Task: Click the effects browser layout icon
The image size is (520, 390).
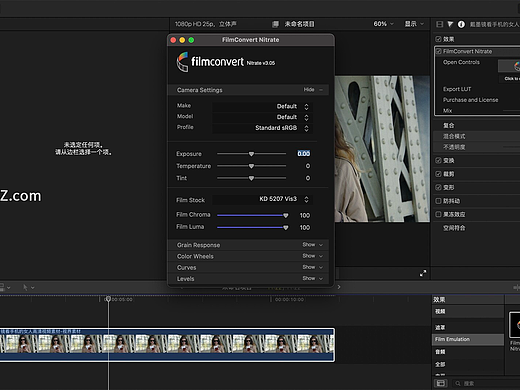Action: click(x=441, y=383)
